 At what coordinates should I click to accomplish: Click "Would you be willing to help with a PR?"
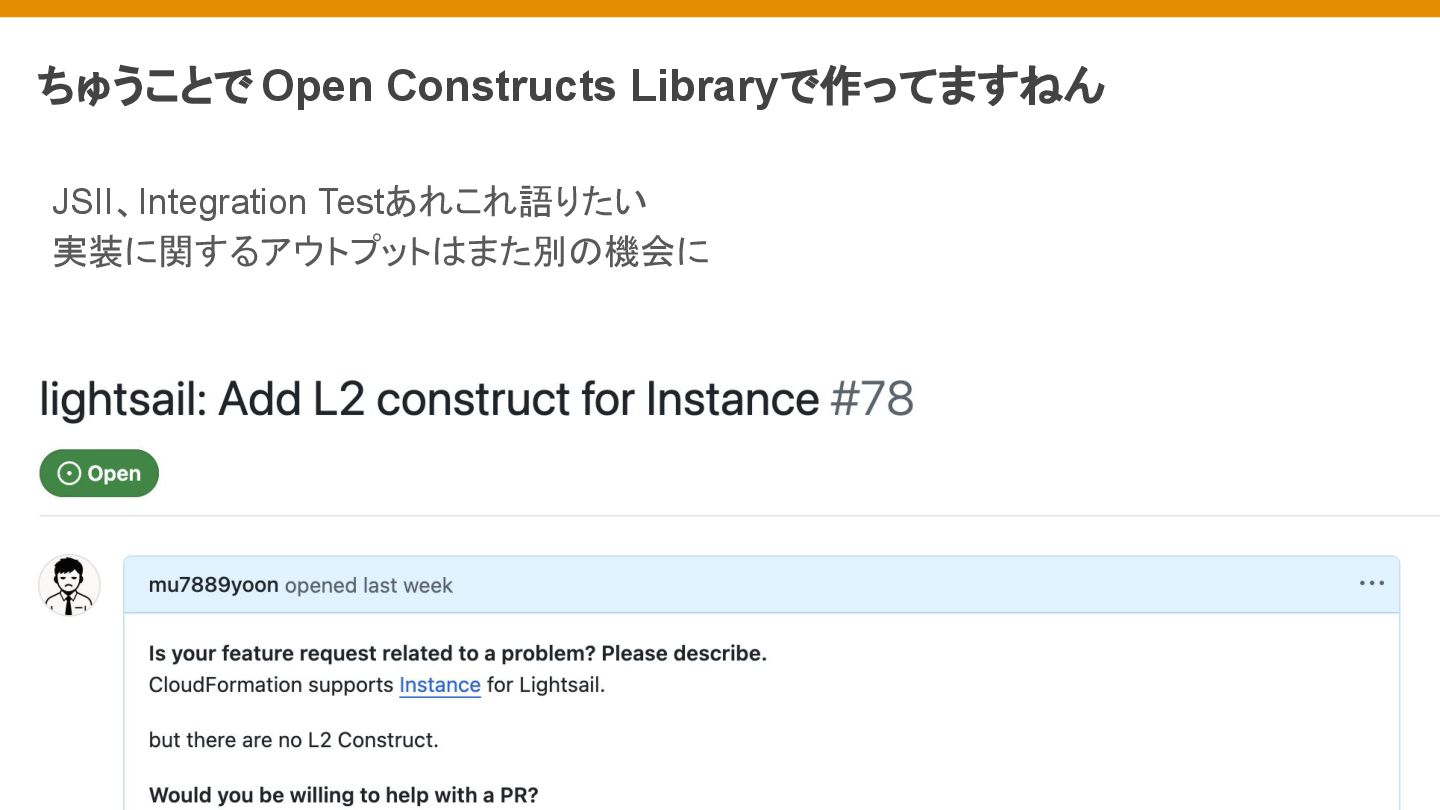[343, 796]
